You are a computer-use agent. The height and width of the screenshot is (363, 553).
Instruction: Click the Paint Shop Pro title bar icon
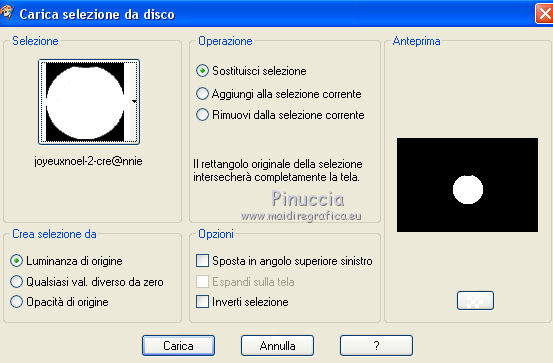click(x=6, y=12)
